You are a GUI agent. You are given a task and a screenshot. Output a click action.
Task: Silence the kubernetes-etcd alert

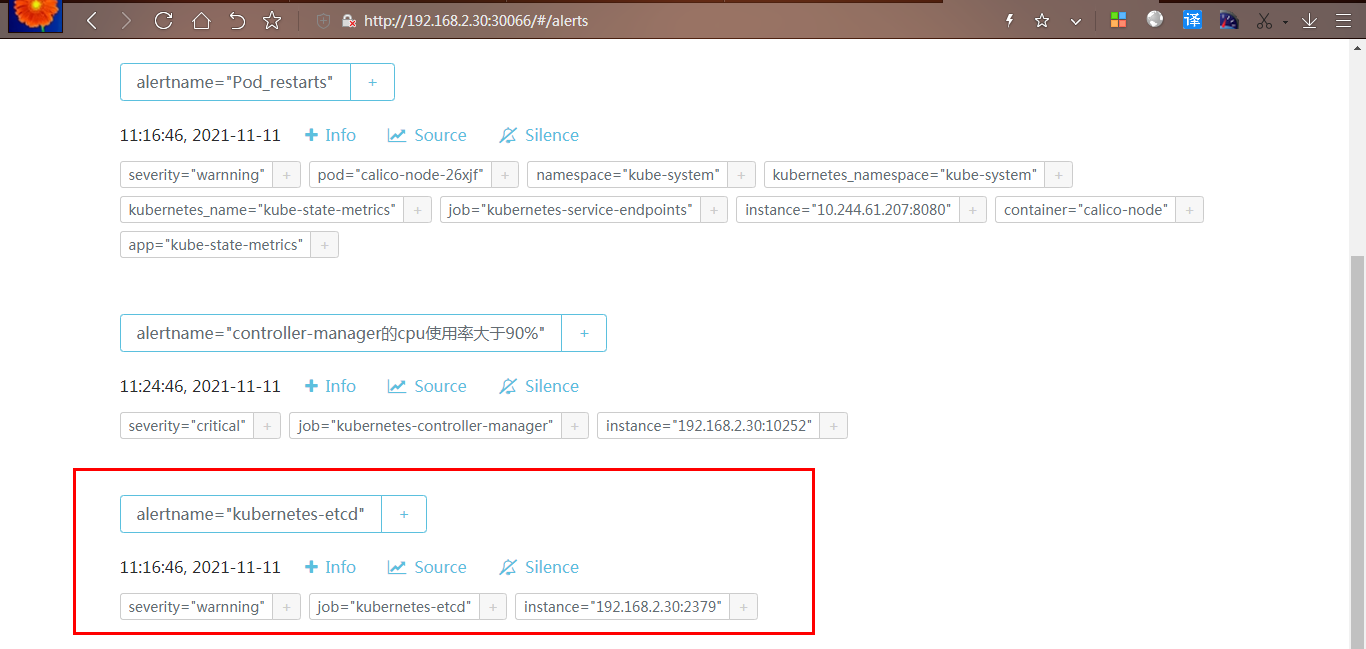coord(539,567)
